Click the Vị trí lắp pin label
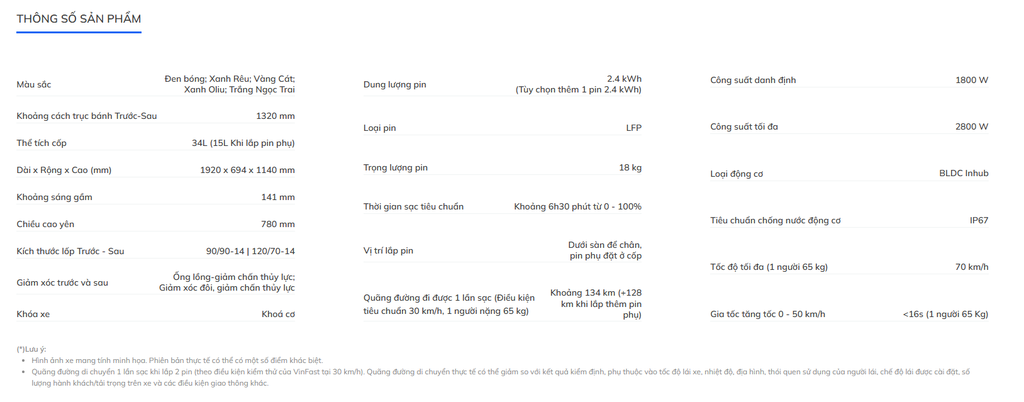The height and width of the screenshot is (402, 1024). pyautogui.click(x=388, y=250)
